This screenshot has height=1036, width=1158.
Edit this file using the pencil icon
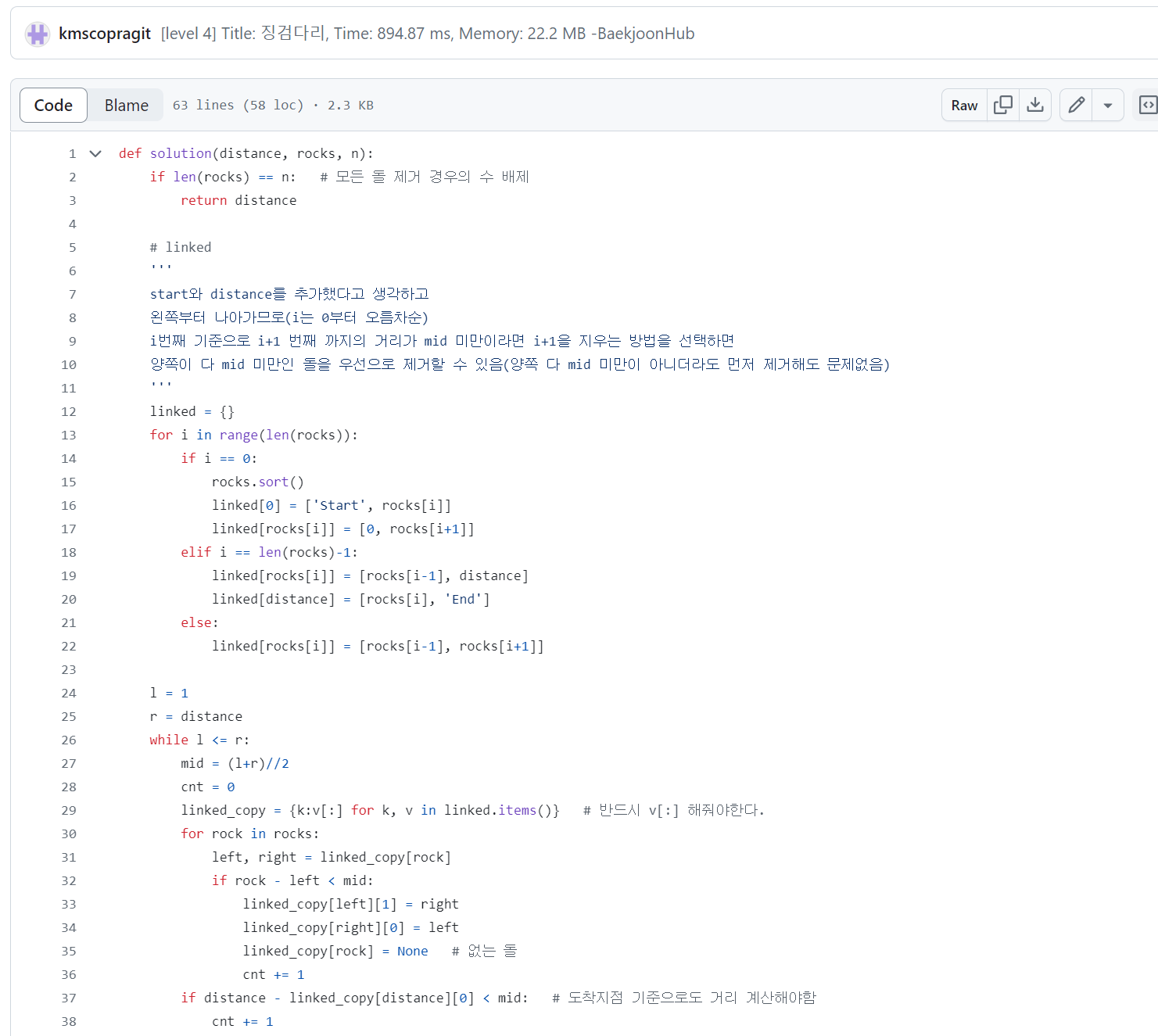[x=1076, y=104]
